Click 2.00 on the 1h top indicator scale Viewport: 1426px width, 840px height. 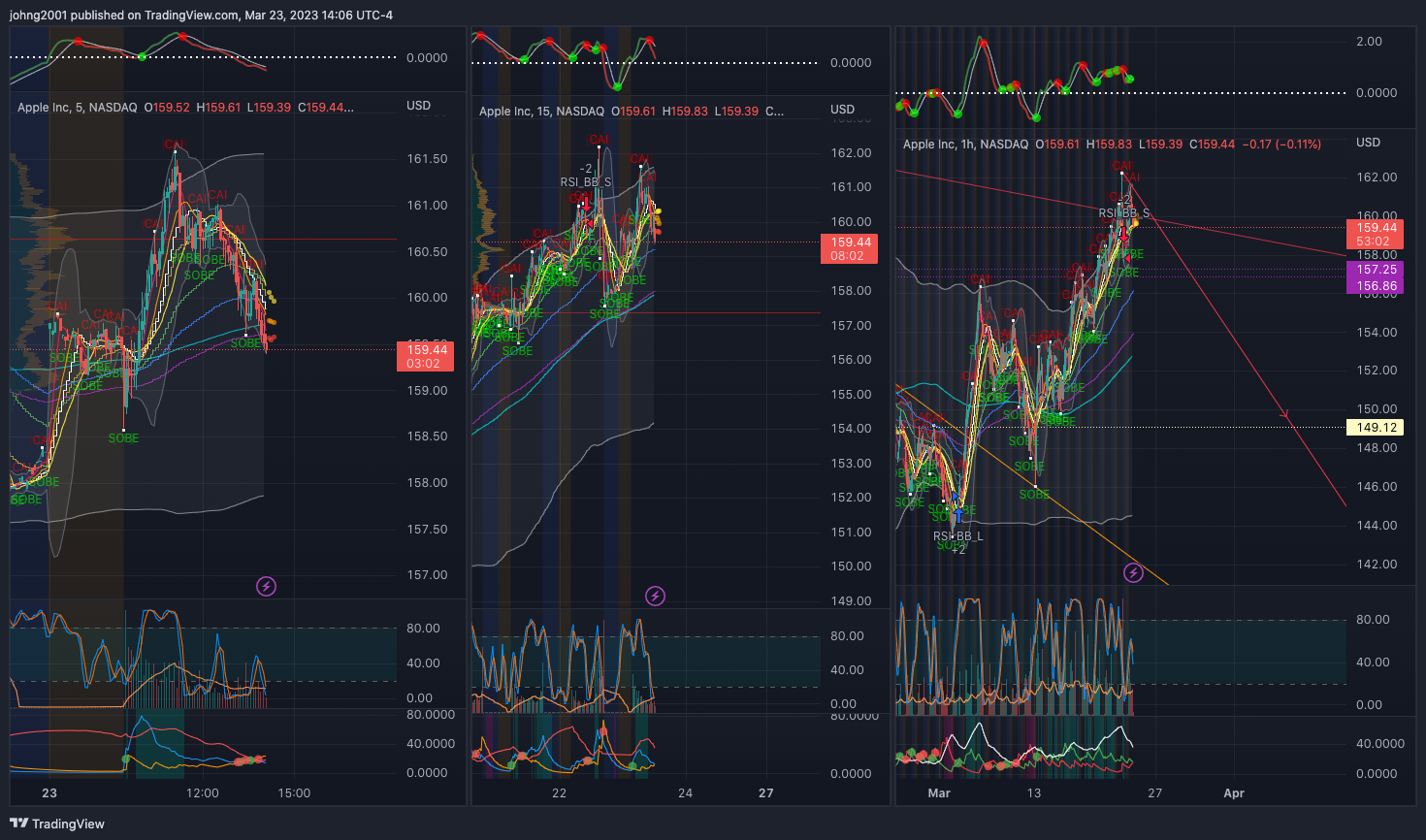1369,42
